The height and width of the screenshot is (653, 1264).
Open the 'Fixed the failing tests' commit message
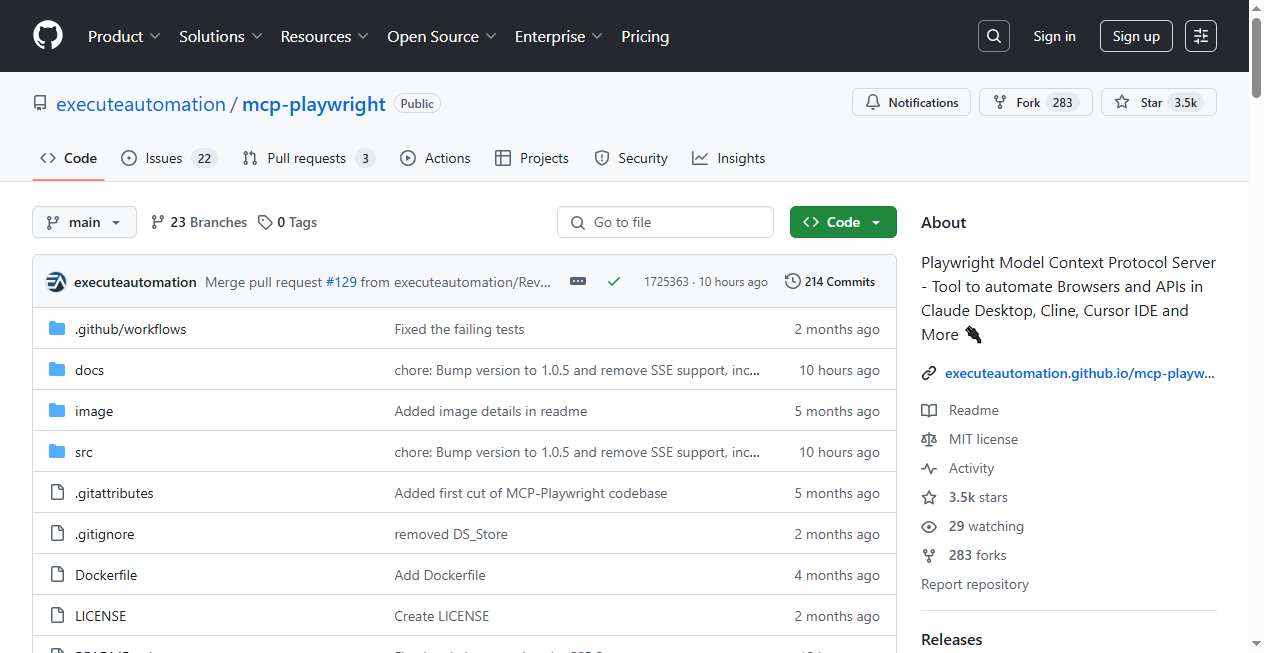459,329
